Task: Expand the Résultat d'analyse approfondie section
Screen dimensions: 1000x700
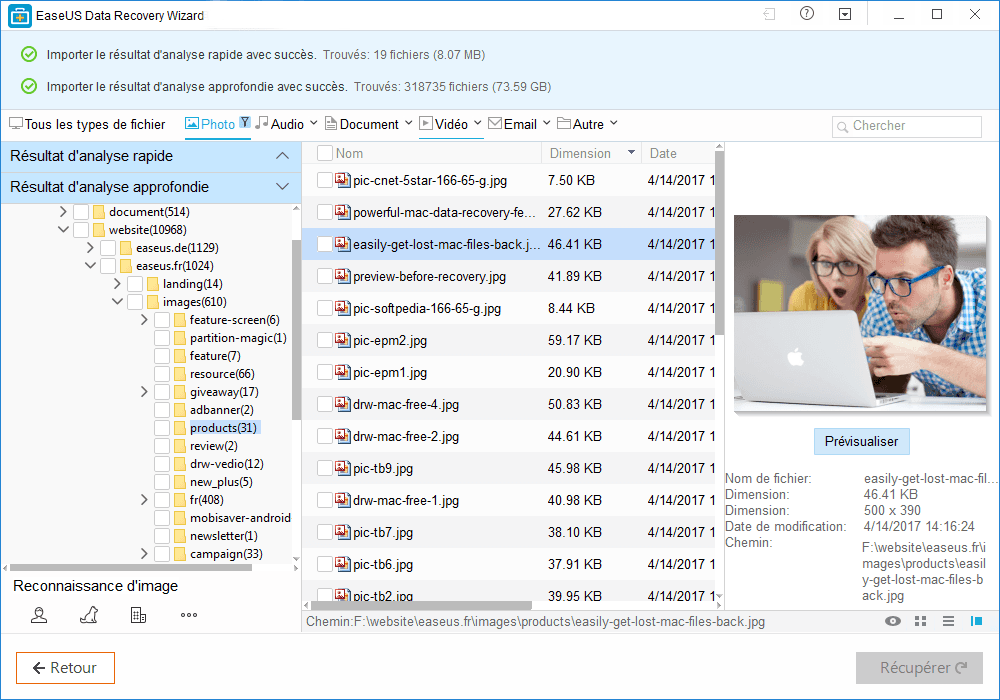Action: pos(283,187)
